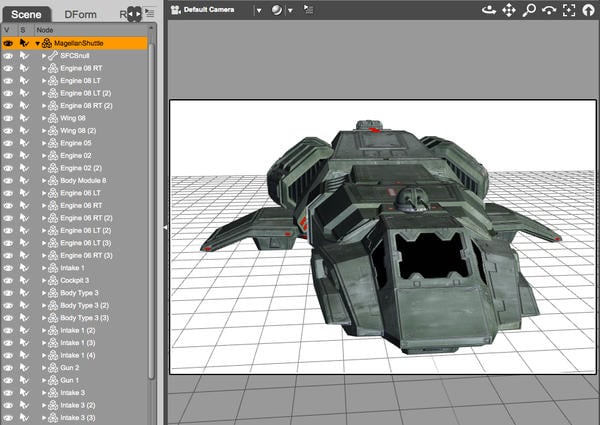Image resolution: width=600 pixels, height=425 pixels.
Task: Select the zoom magnifier camera icon
Action: pyautogui.click(x=529, y=10)
